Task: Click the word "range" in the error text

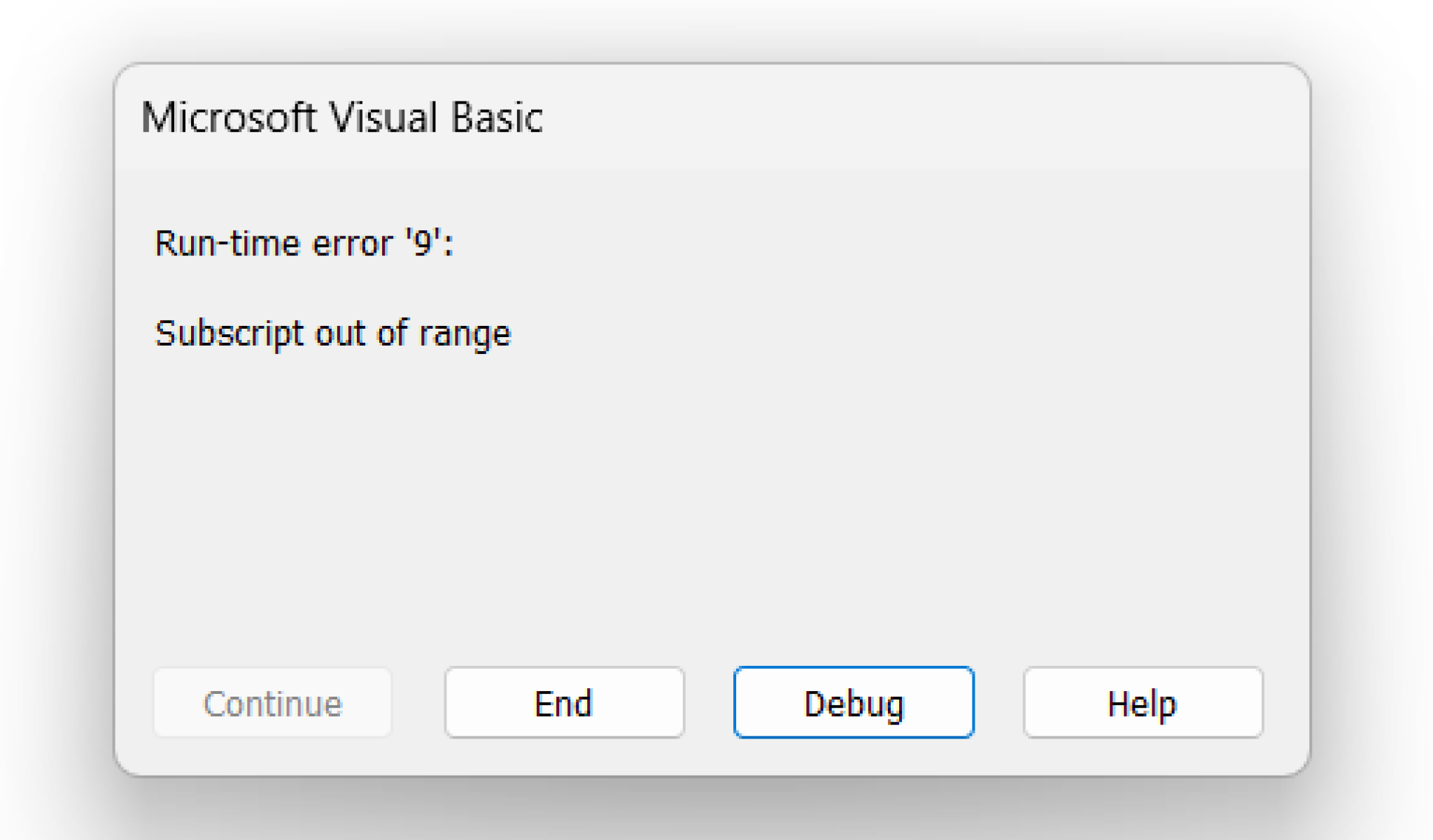Action: pyautogui.click(x=465, y=335)
